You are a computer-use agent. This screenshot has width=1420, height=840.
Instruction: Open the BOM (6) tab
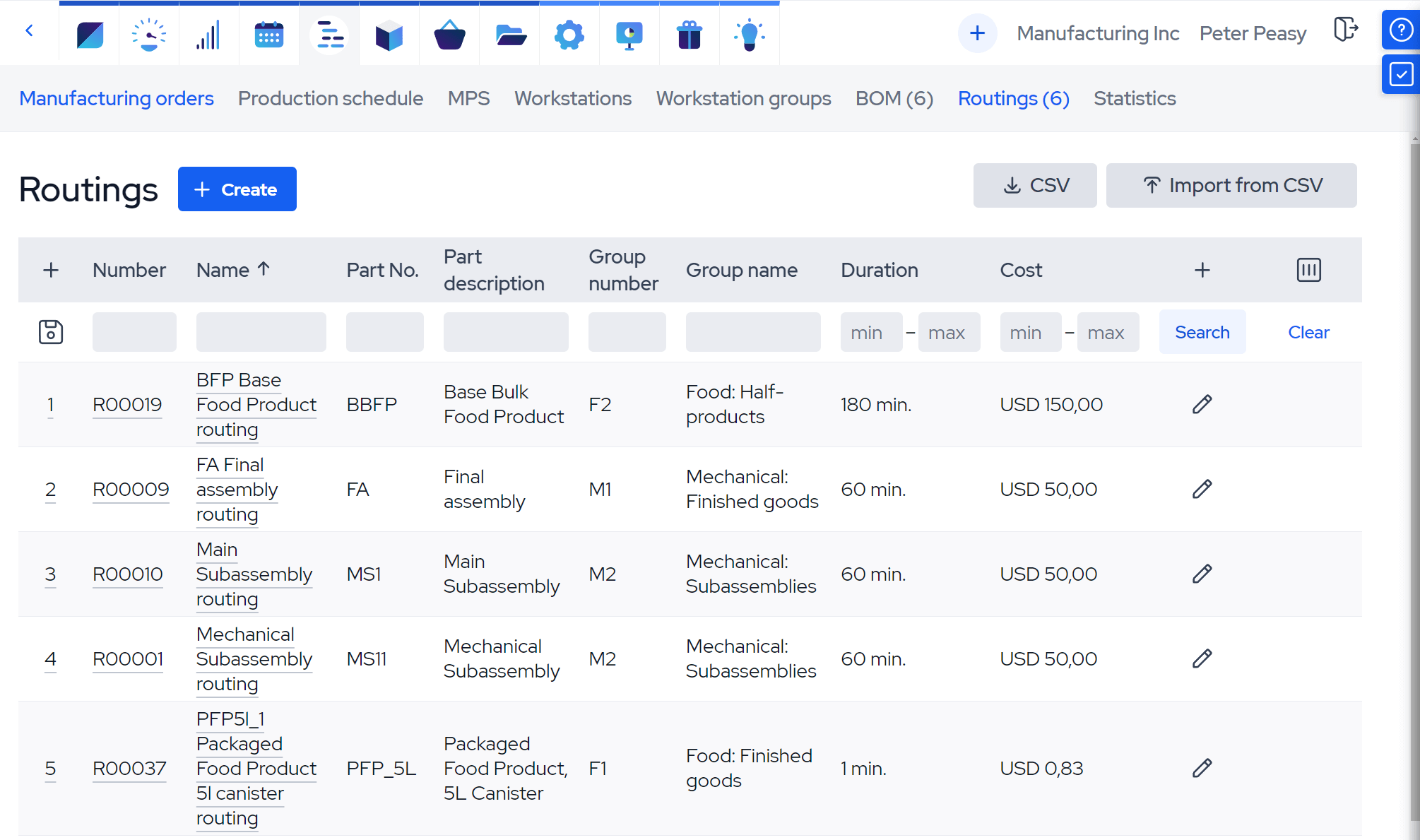click(x=894, y=98)
